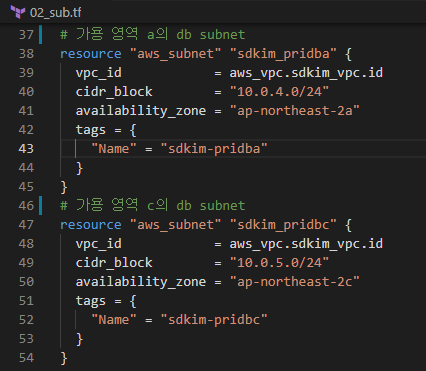Click the "aws_subnet" string on line 47

(176, 225)
